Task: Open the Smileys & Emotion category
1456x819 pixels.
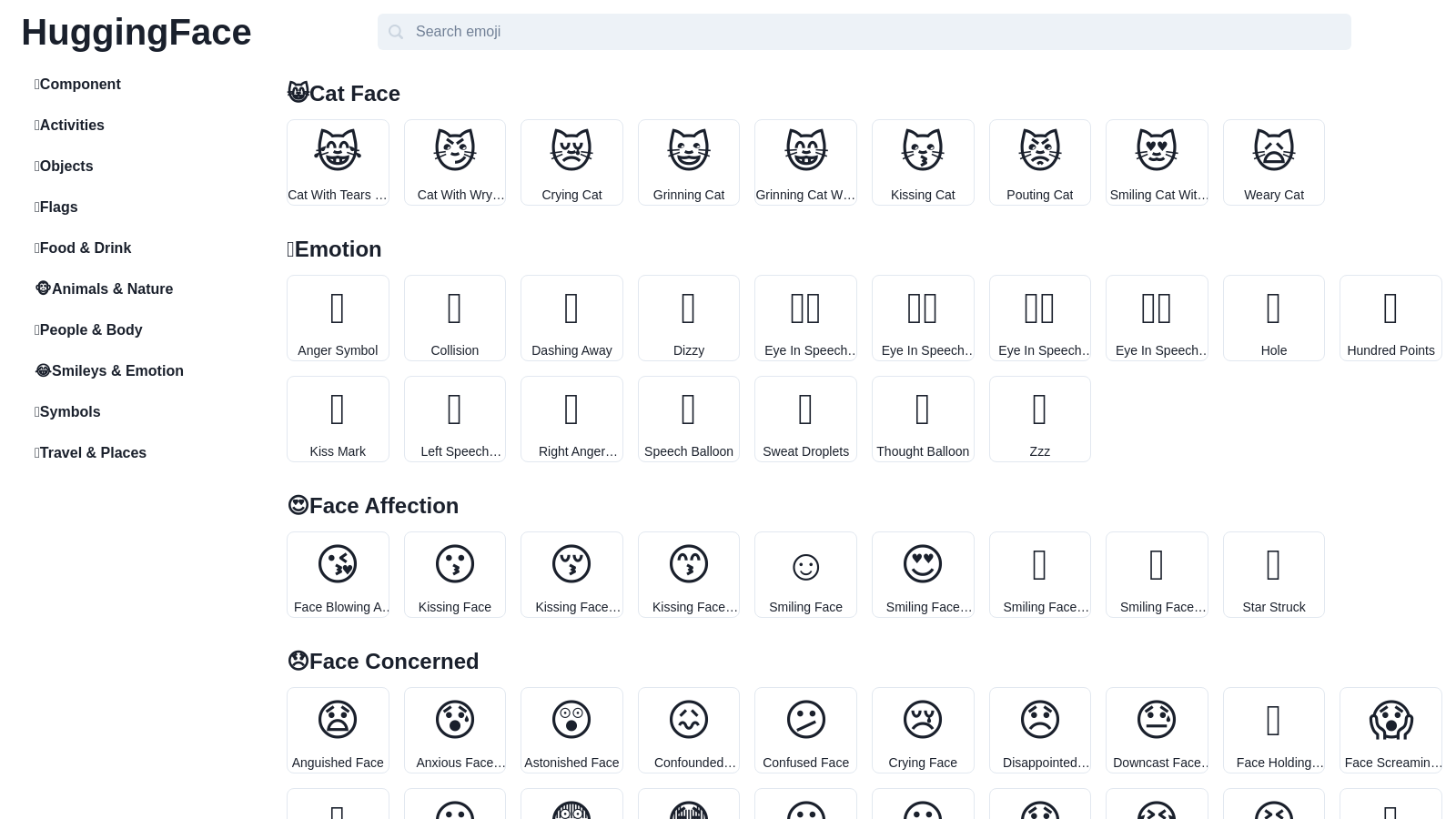Action: coord(117,370)
